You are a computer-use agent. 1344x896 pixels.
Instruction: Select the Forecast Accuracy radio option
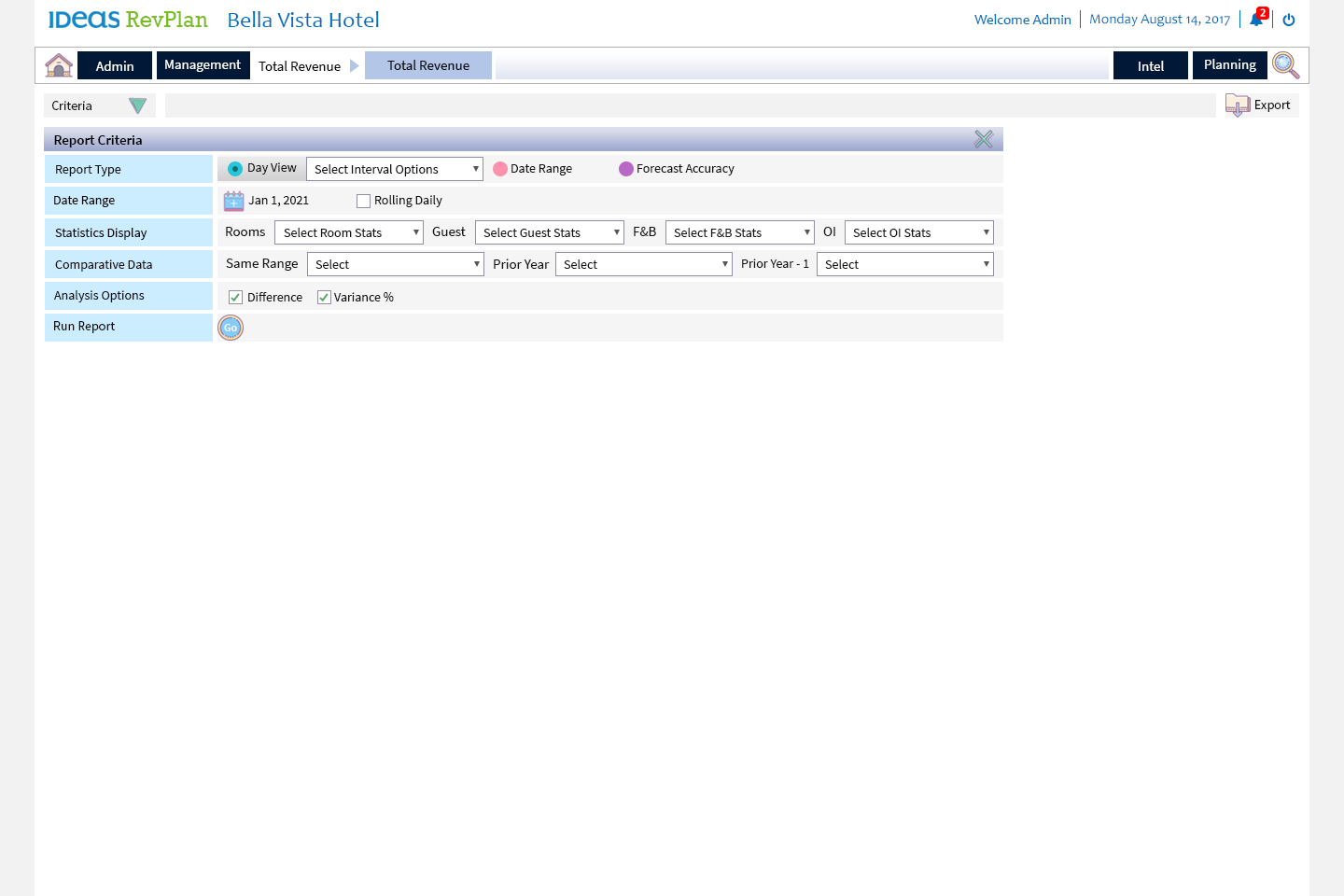[626, 169]
